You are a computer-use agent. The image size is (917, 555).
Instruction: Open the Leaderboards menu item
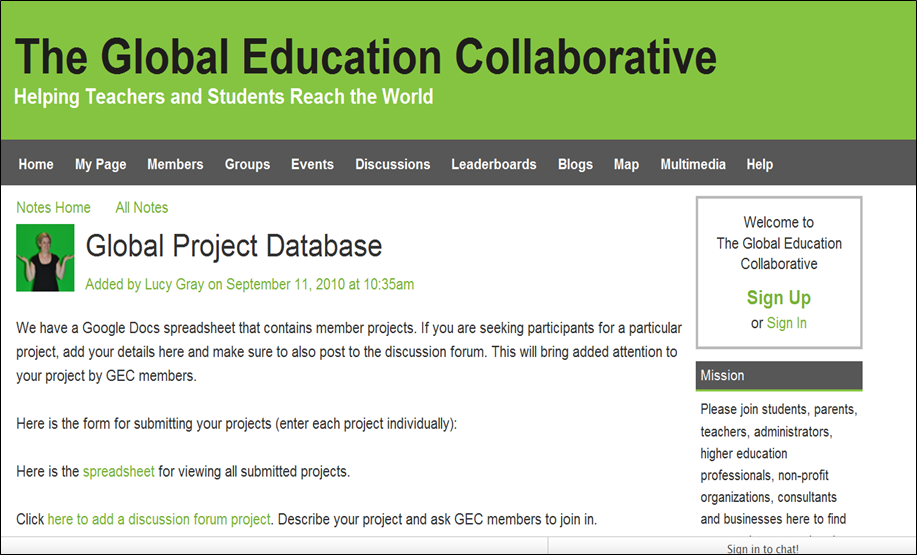point(493,164)
